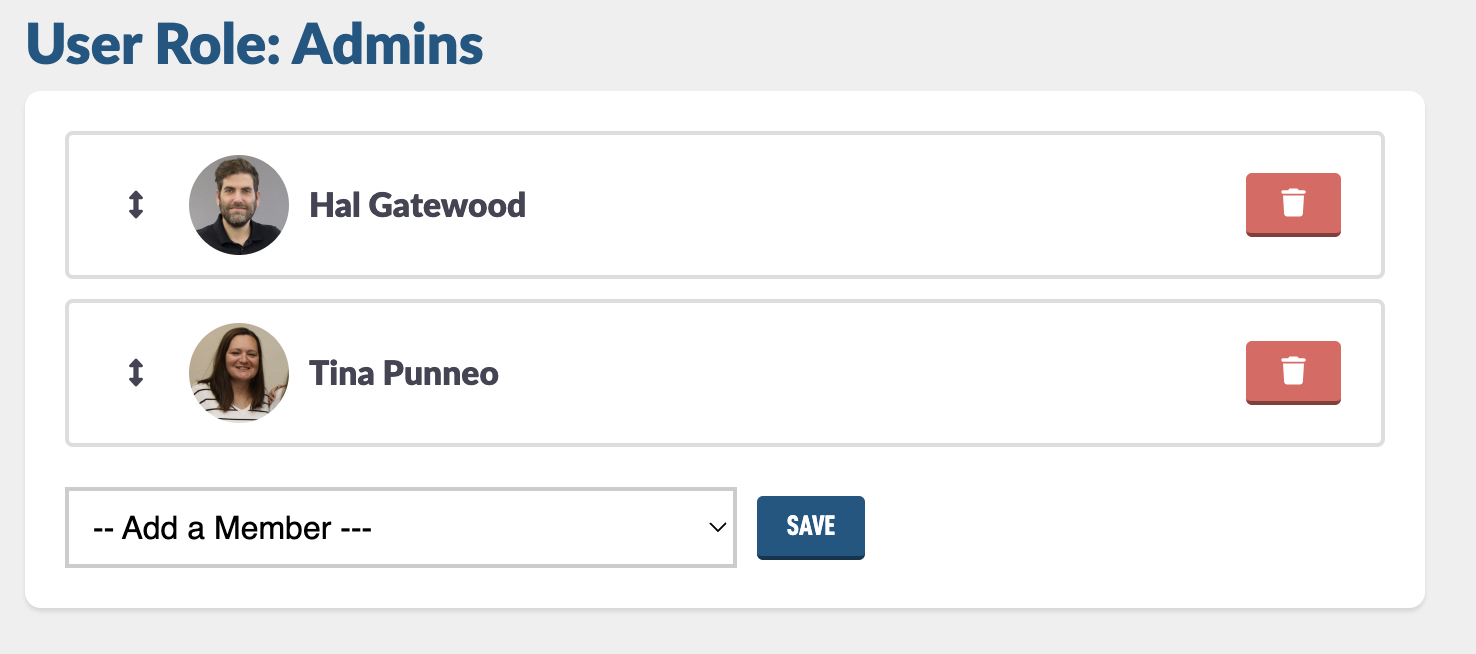Click the reorder arrows beside Tina Punneo

point(136,373)
